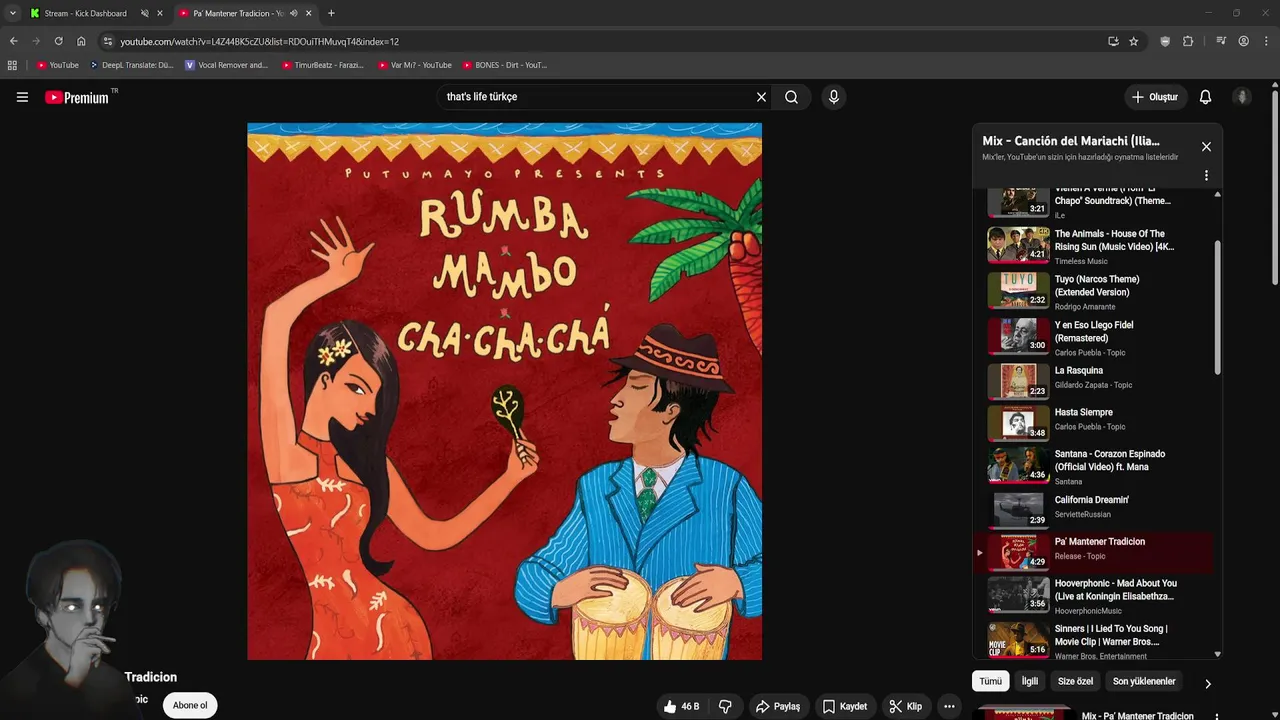The width and height of the screenshot is (1280, 720).
Task: Open the BONES - Dirt bookmark
Action: coord(505,65)
